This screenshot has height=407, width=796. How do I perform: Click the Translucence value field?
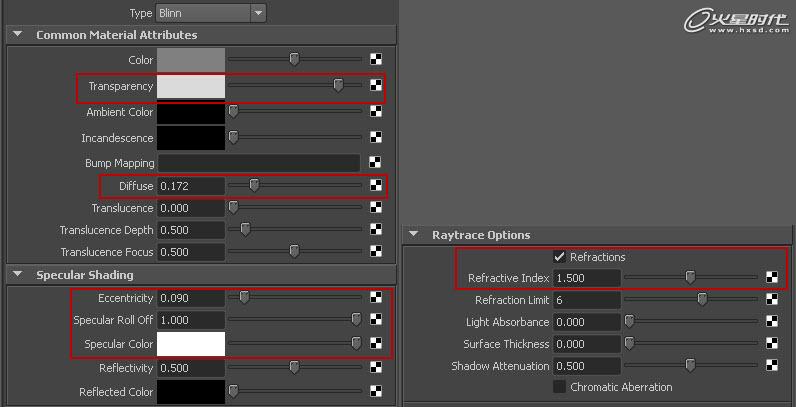click(191, 208)
